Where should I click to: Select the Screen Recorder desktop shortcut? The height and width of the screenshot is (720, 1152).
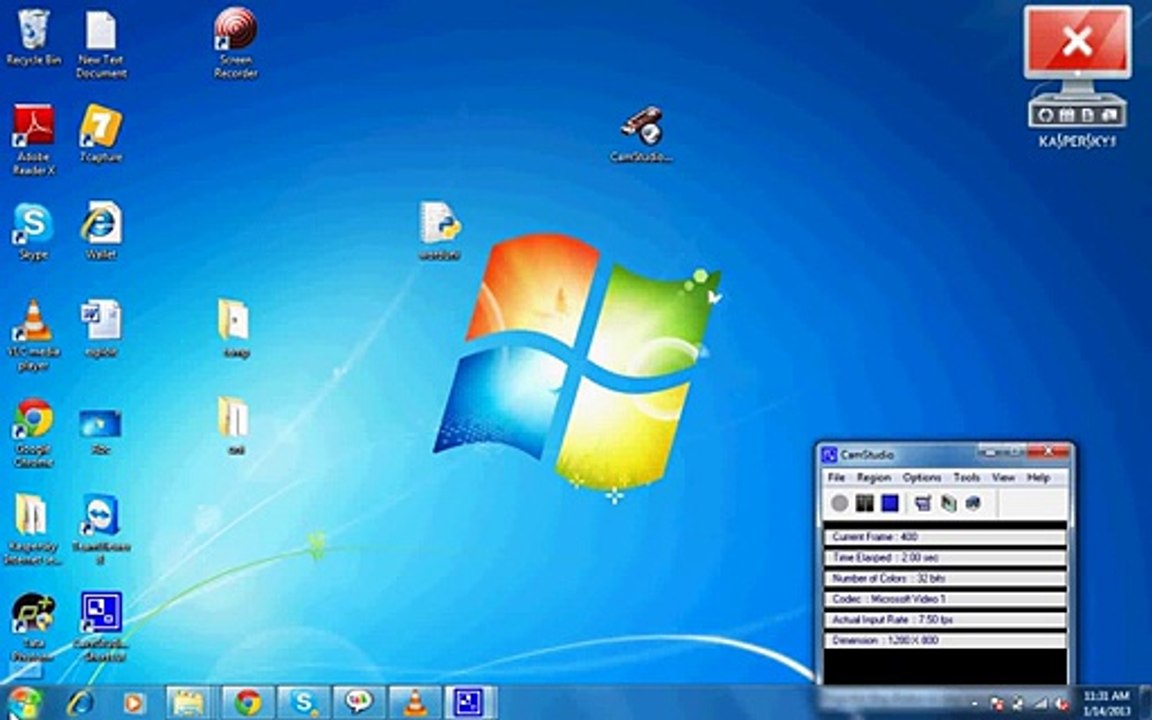(236, 43)
